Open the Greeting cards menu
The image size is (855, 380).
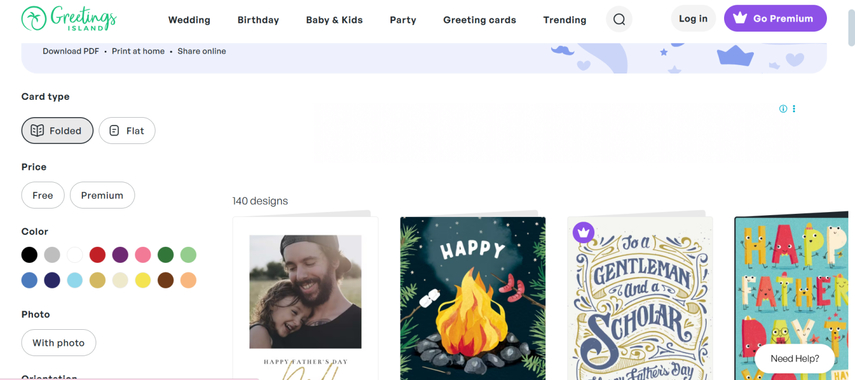(479, 20)
